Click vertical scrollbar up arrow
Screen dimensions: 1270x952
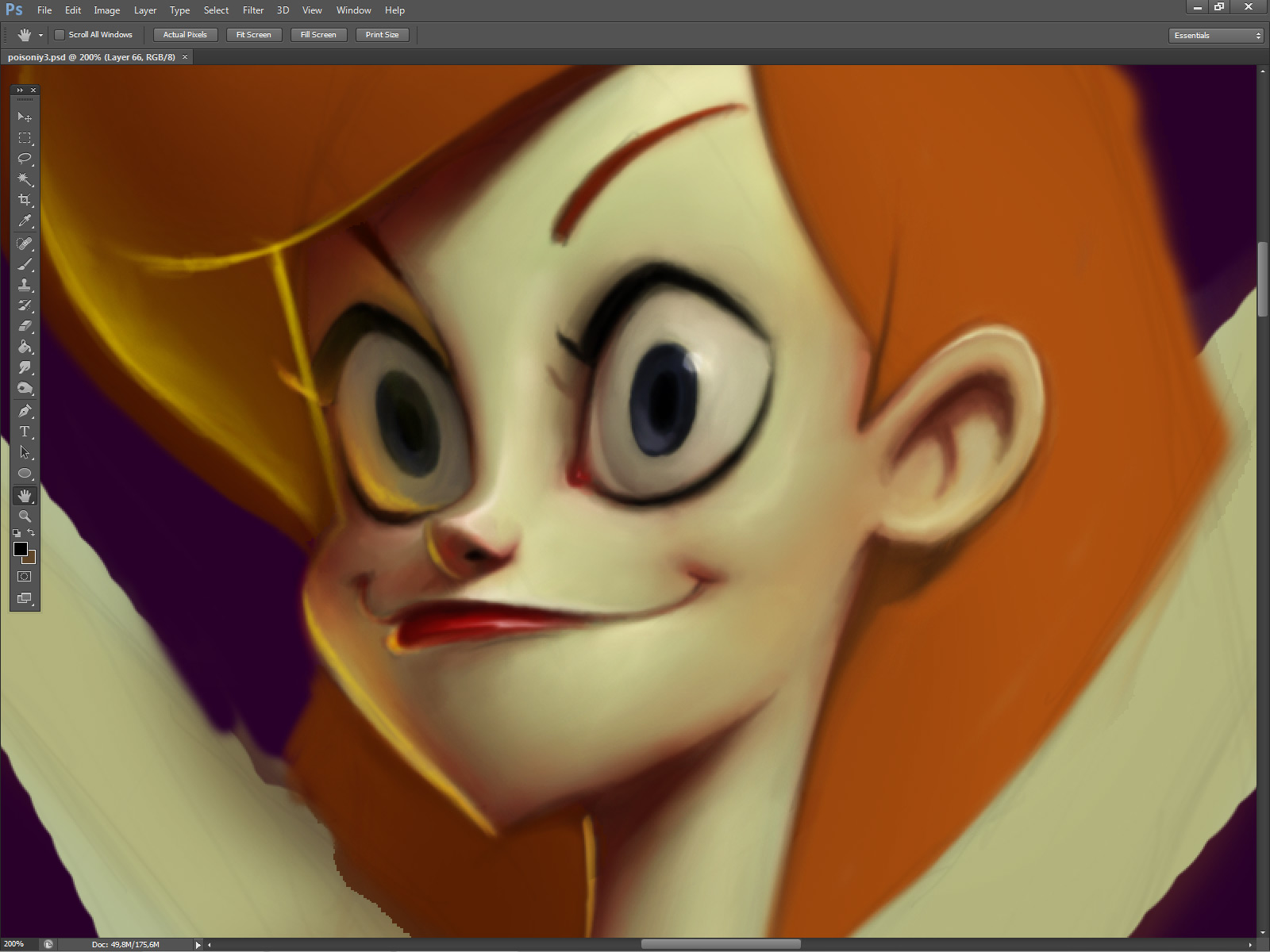[1262, 71]
